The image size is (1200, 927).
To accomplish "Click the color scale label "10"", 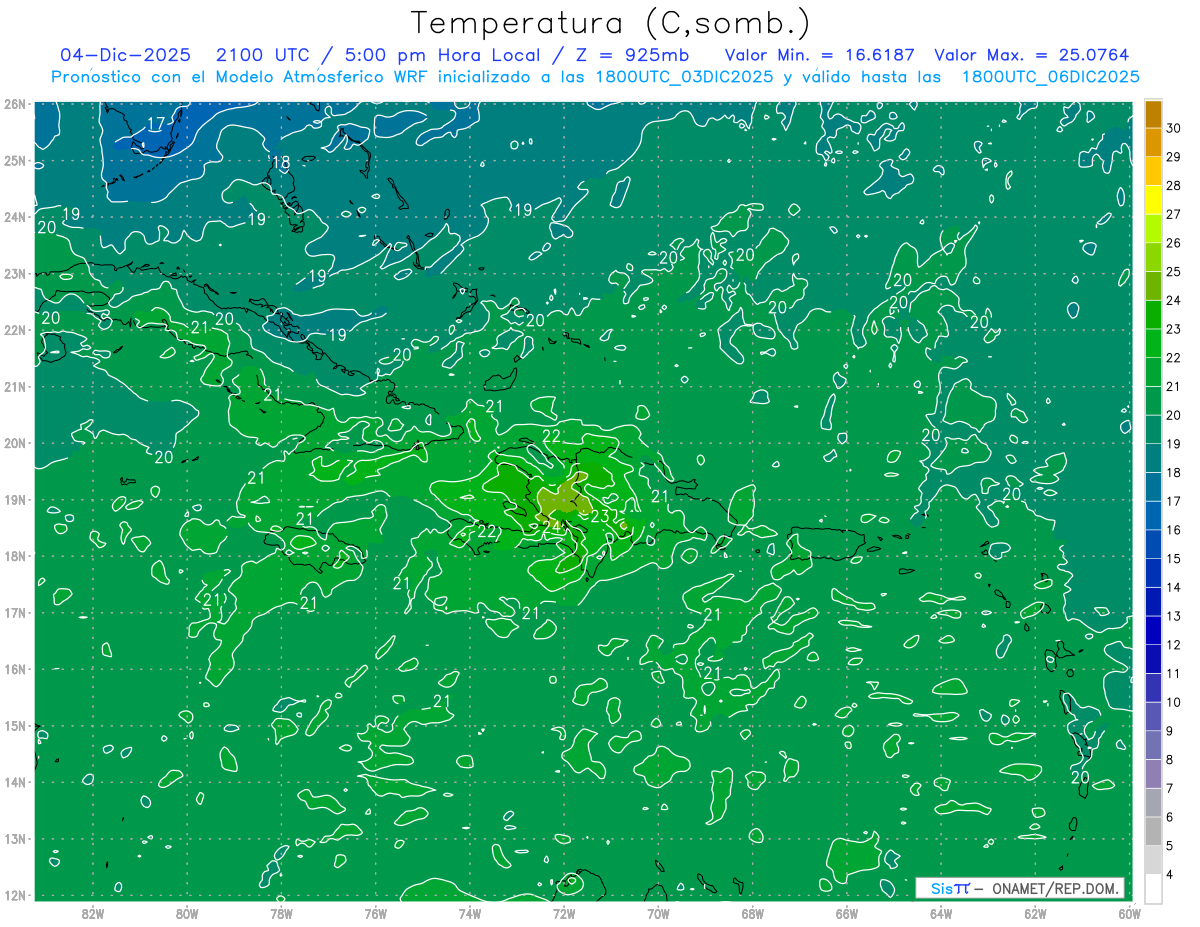I will point(1174,702).
